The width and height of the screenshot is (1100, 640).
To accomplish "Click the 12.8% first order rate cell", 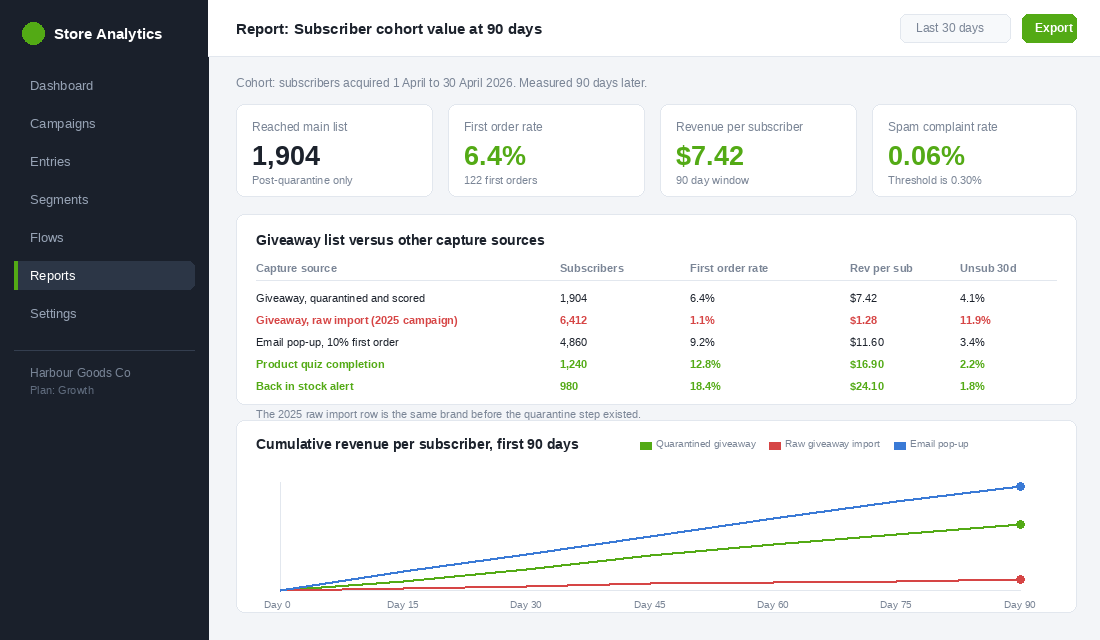I will (705, 364).
